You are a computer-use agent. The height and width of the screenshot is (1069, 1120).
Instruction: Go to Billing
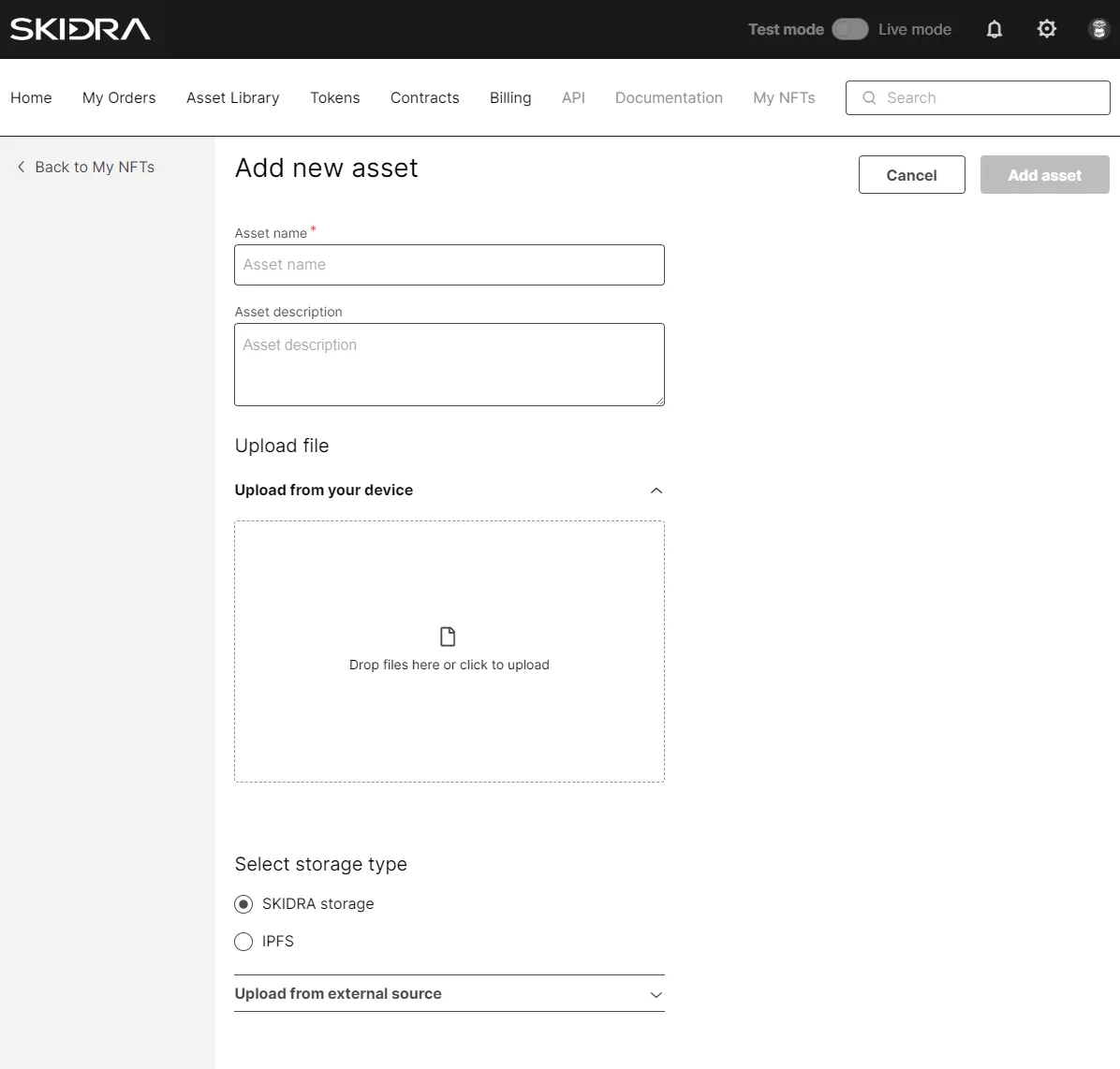[x=510, y=98]
